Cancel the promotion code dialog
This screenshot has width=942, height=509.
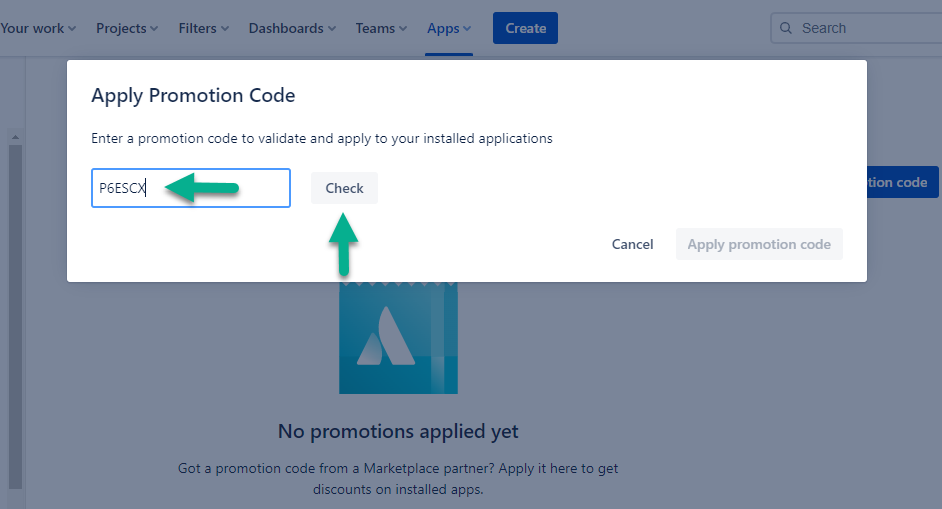point(632,244)
